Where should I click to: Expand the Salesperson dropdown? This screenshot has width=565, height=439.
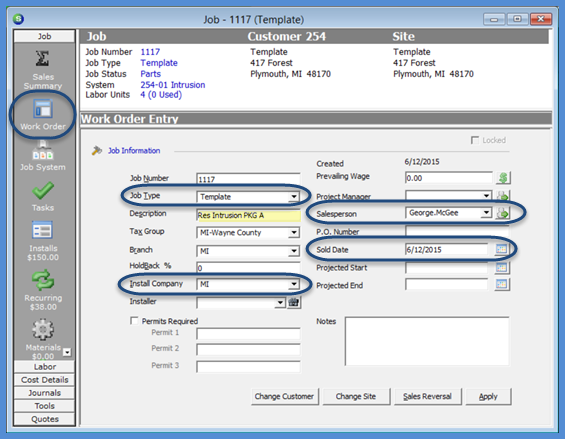point(486,213)
